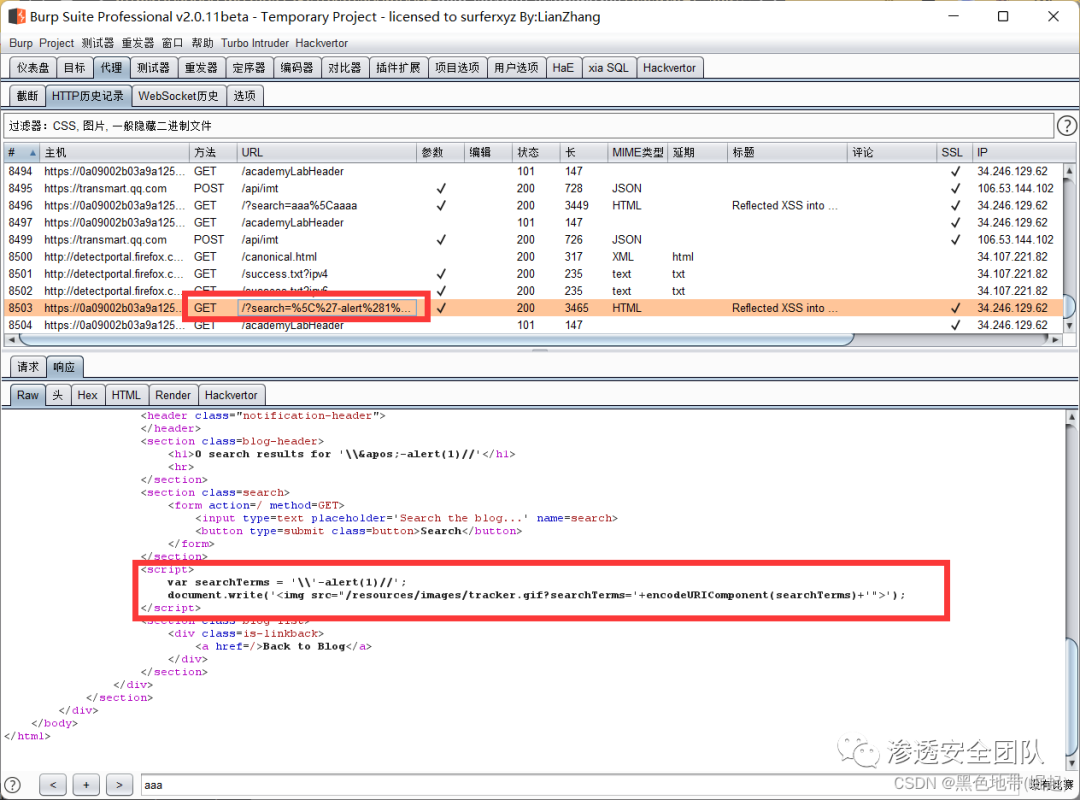This screenshot has width=1080, height=800.
Task: Switch to the 代理 tab
Action: point(111,68)
